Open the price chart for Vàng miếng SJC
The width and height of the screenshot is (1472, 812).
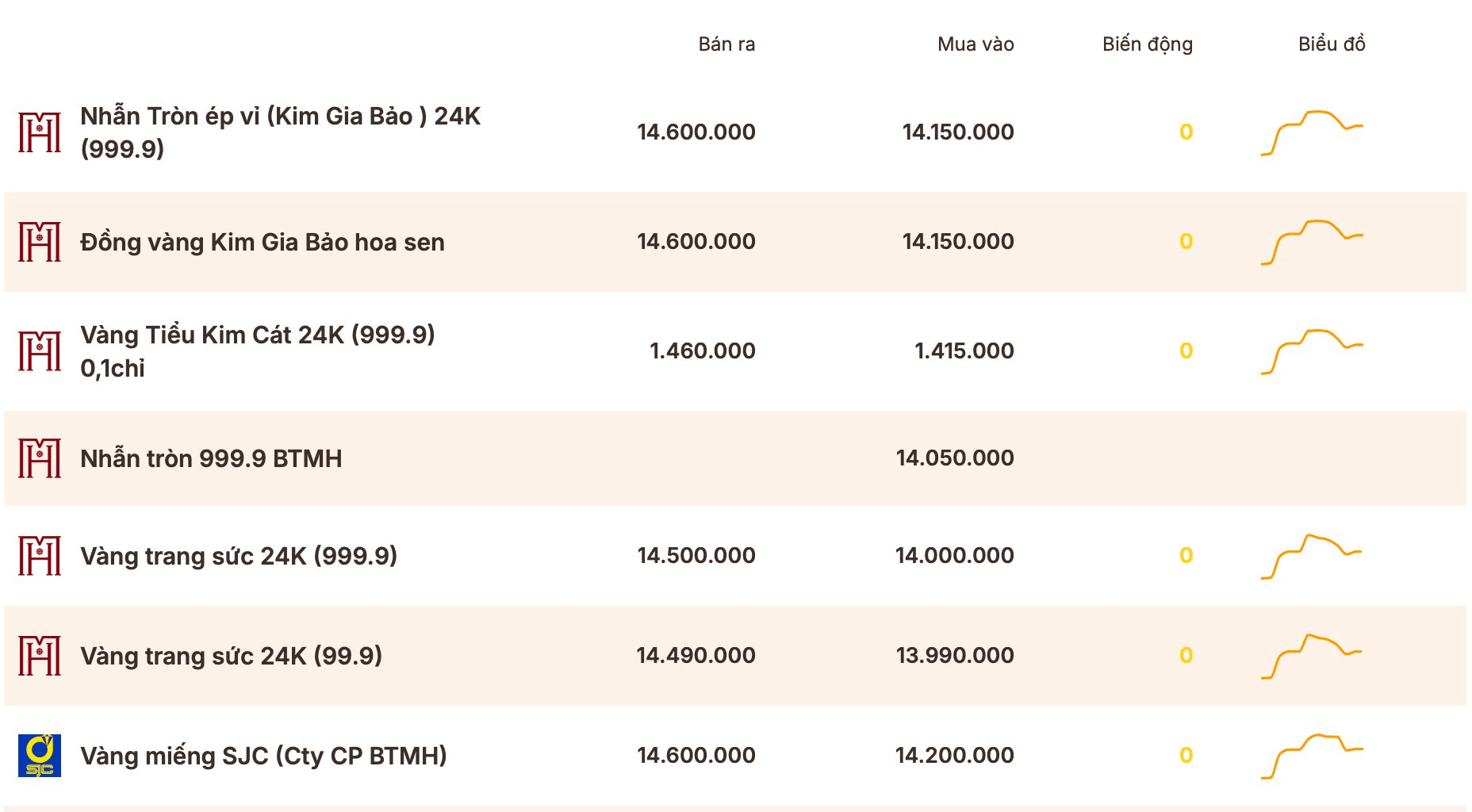coord(1312,756)
